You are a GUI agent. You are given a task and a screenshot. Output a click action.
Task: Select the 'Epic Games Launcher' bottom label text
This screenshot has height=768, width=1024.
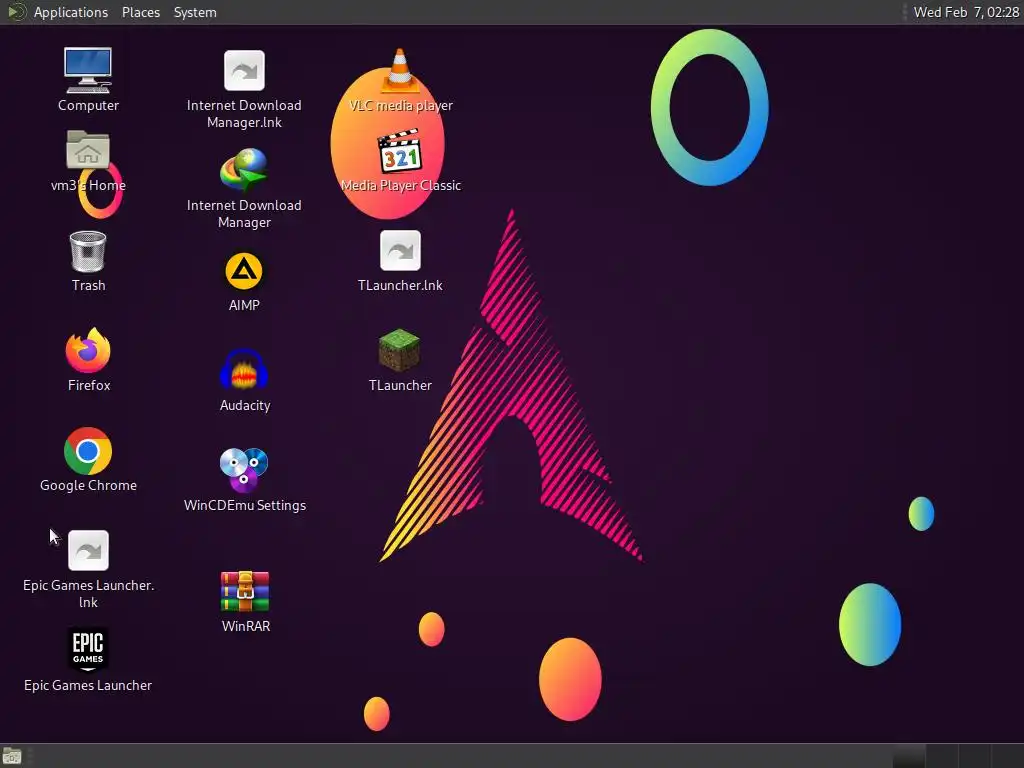[x=88, y=685]
